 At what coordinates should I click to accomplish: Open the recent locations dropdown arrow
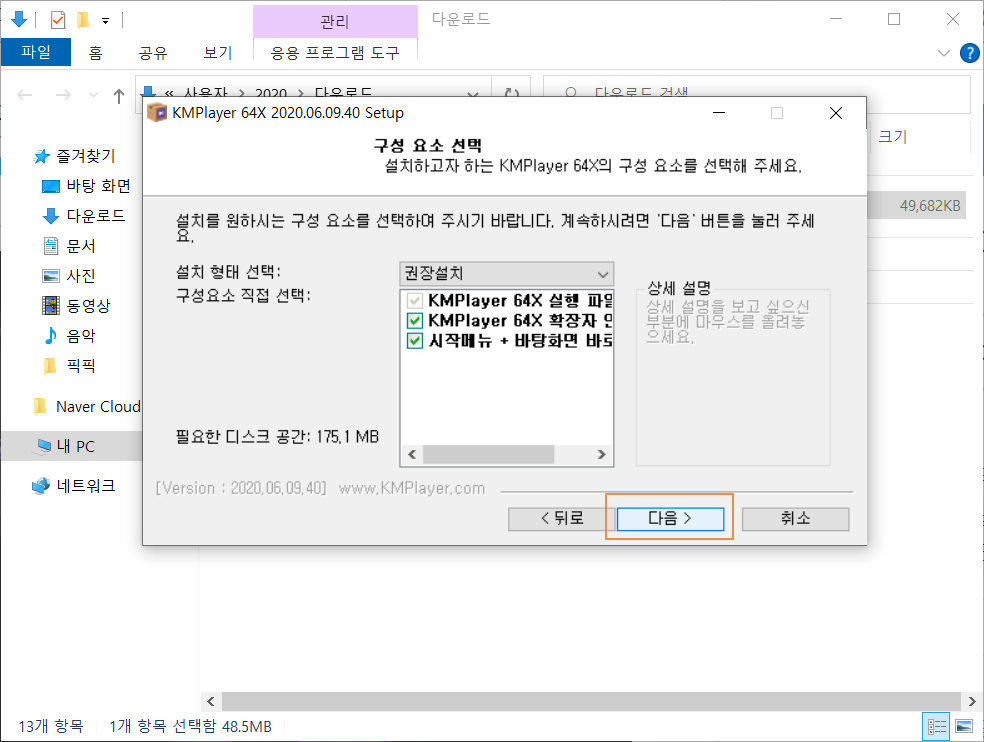94,95
